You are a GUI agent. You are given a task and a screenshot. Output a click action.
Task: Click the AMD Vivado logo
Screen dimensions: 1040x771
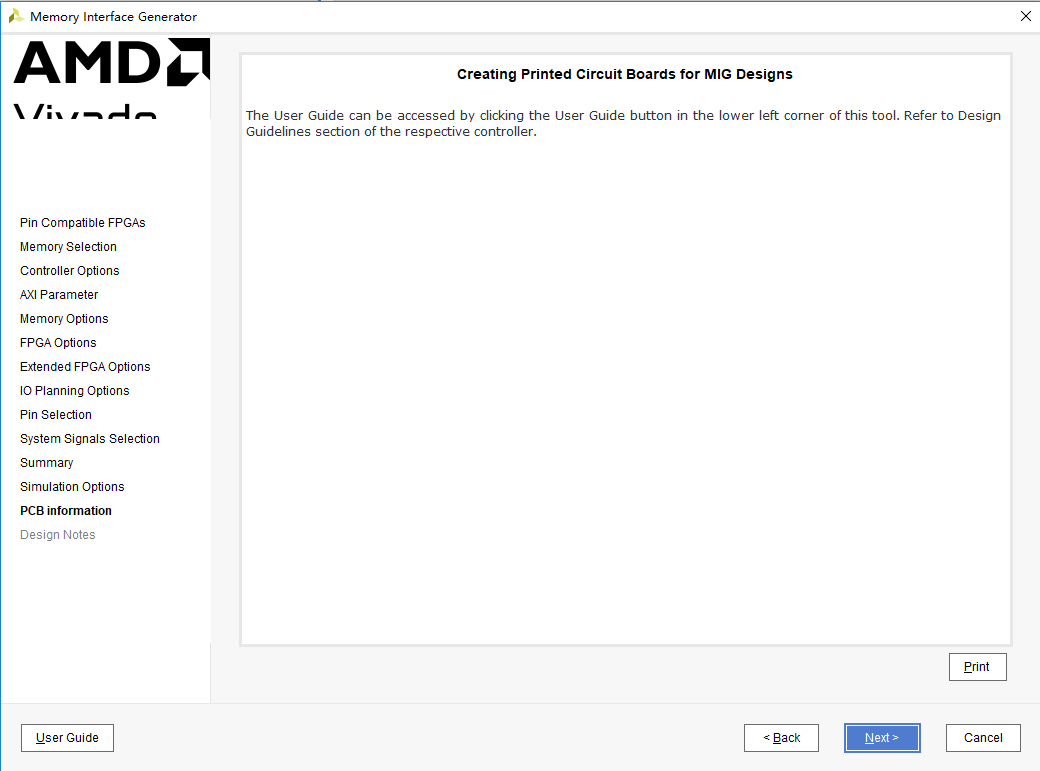tap(111, 78)
